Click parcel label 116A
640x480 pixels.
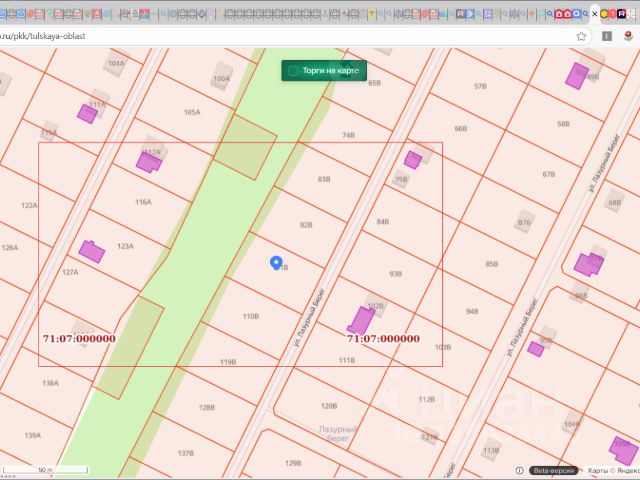tap(143, 202)
